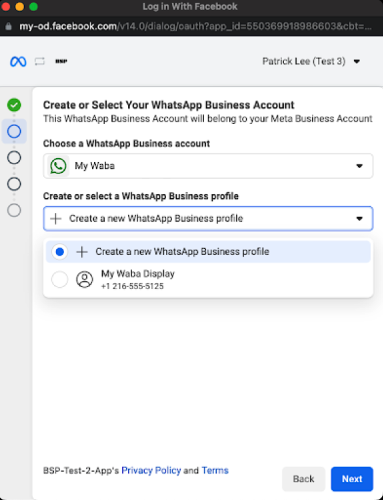Image resolution: width=383 pixels, height=500 pixels.
Task: Choose the Create a new WhatsApp Business profile option
Action: point(208,252)
